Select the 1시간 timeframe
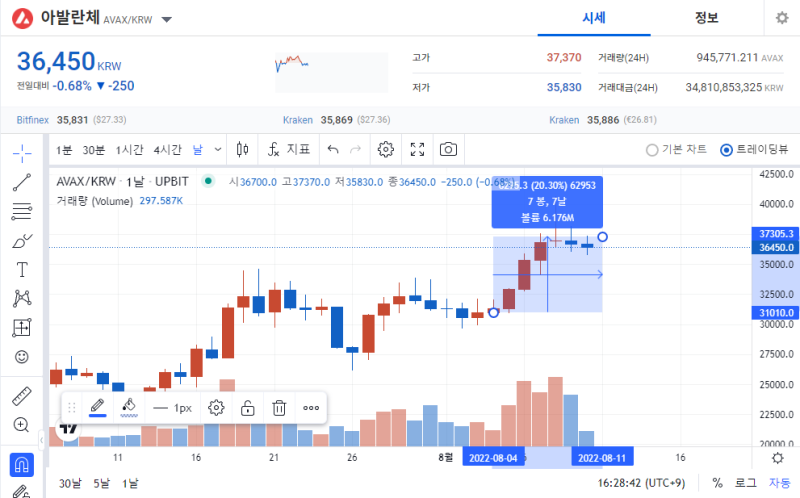The height and width of the screenshot is (498, 800). point(129,150)
